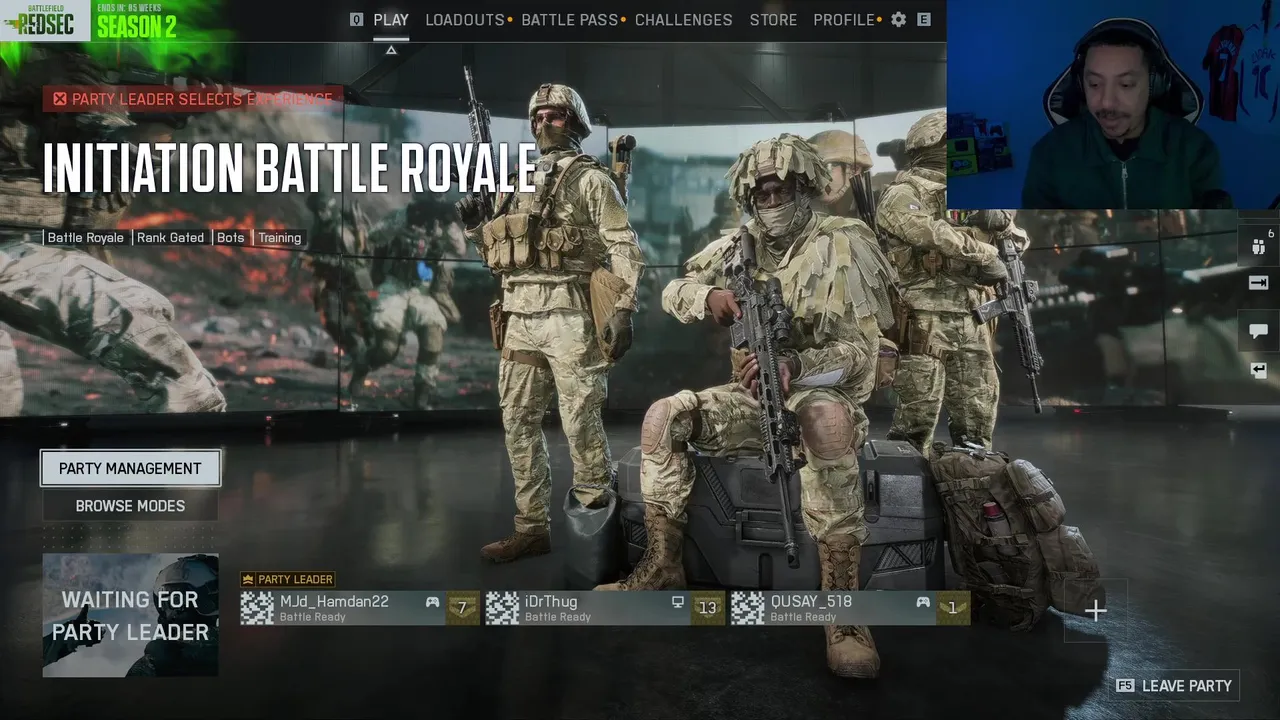Select party member MJd_Hamdan22
1280x720 pixels.
[360, 608]
